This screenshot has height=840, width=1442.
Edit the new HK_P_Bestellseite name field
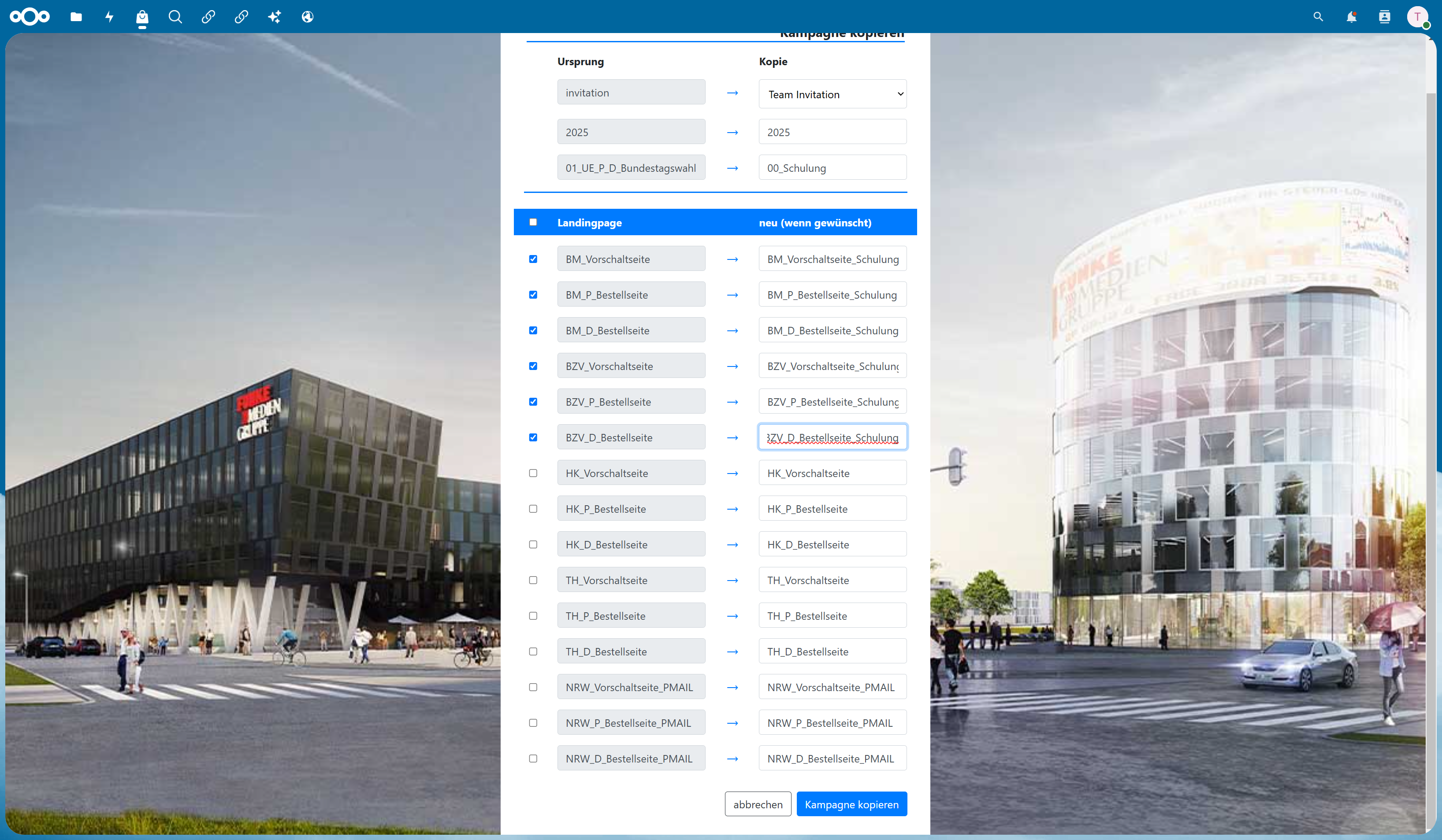[x=832, y=508]
